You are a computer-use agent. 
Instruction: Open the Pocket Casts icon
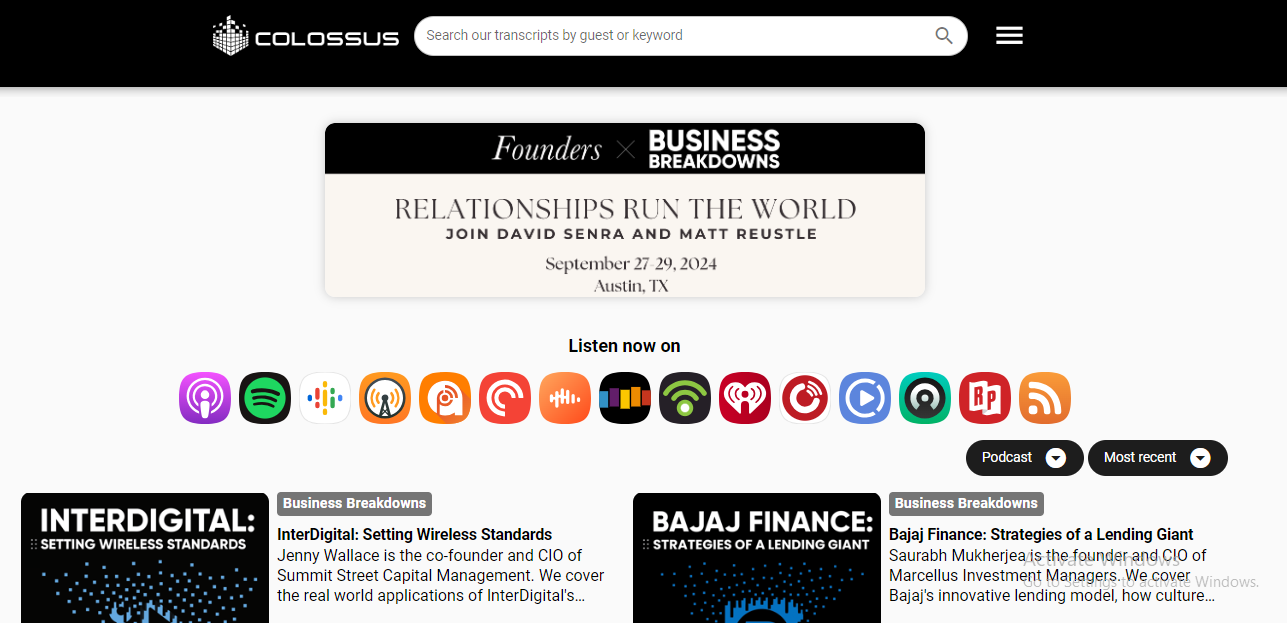point(505,398)
